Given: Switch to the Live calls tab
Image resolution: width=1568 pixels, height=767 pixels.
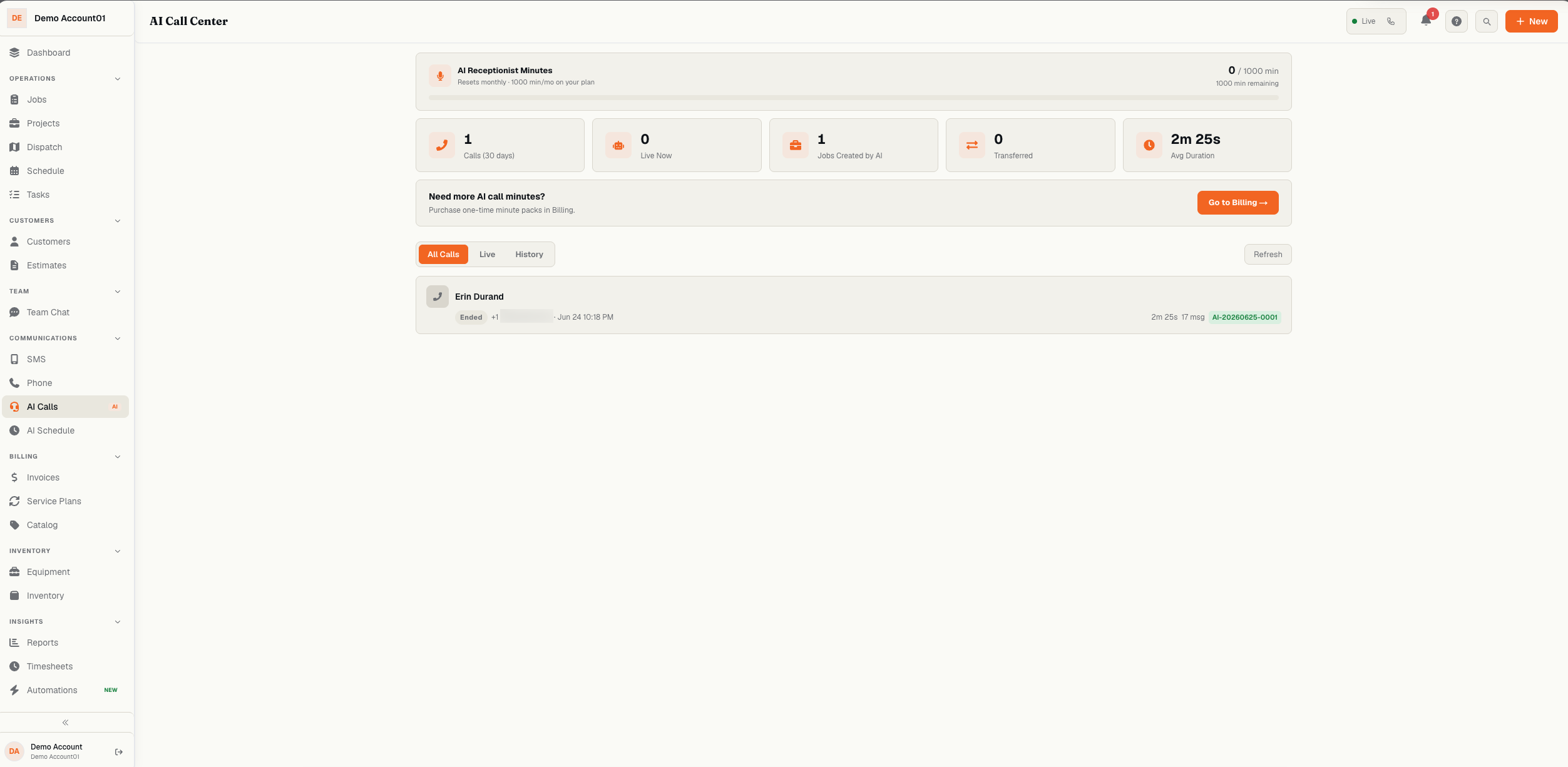Looking at the screenshot, I should tap(487, 255).
